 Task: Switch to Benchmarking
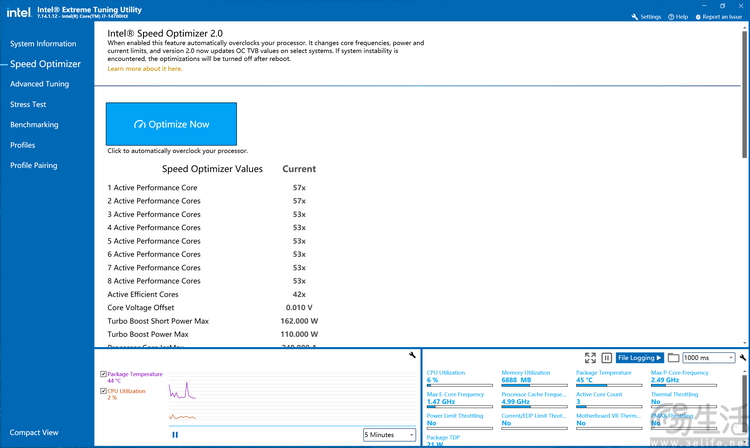34,124
